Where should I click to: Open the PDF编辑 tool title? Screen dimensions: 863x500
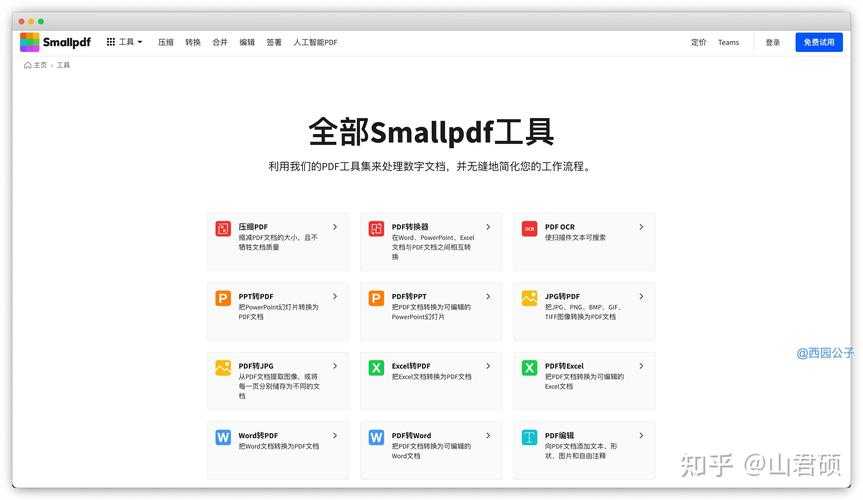[560, 435]
